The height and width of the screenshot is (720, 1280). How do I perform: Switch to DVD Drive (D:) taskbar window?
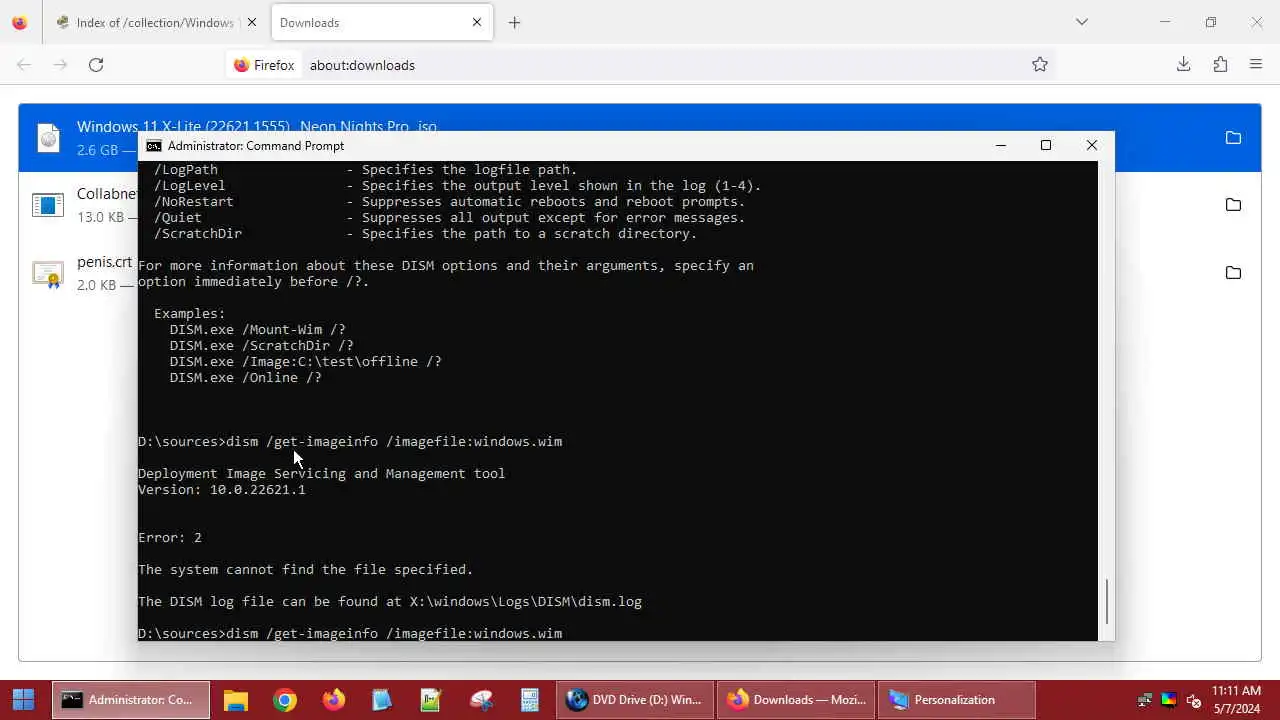tap(635, 700)
